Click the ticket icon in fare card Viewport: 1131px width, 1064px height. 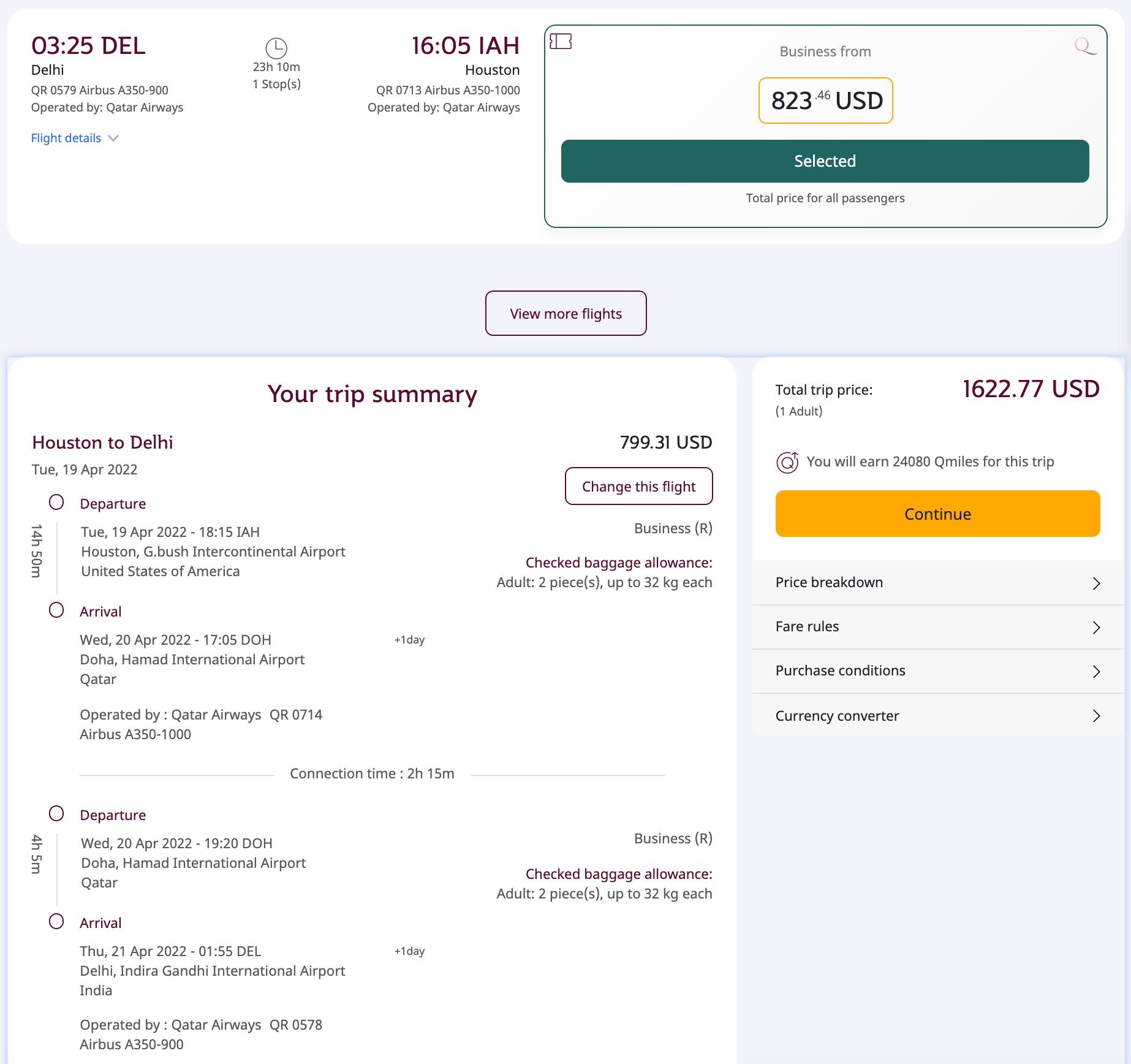[x=561, y=42]
